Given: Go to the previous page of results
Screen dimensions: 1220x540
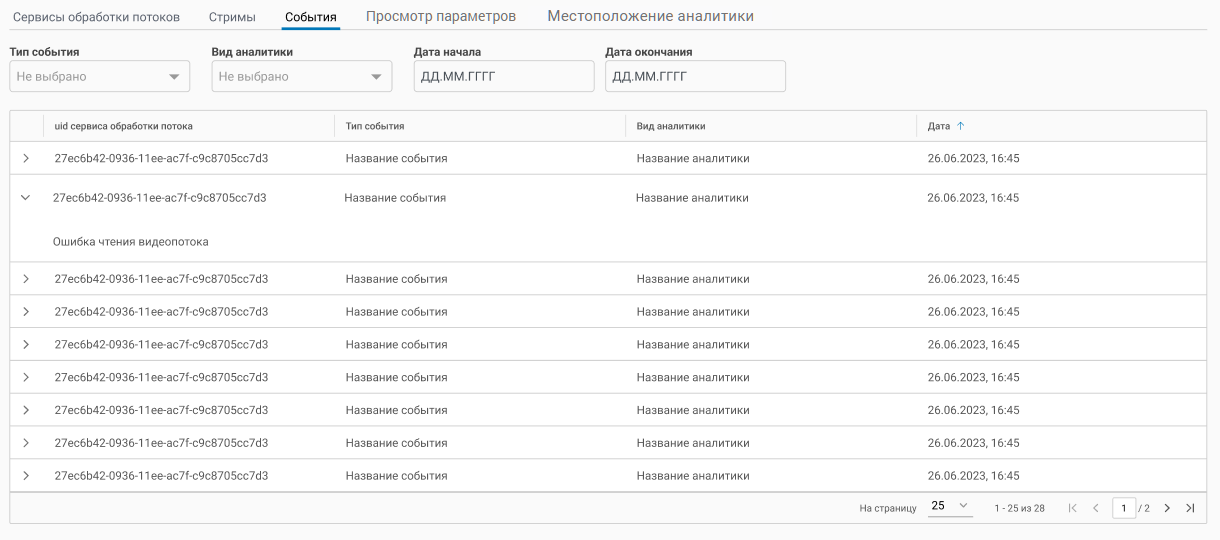Looking at the screenshot, I should coord(1096,508).
